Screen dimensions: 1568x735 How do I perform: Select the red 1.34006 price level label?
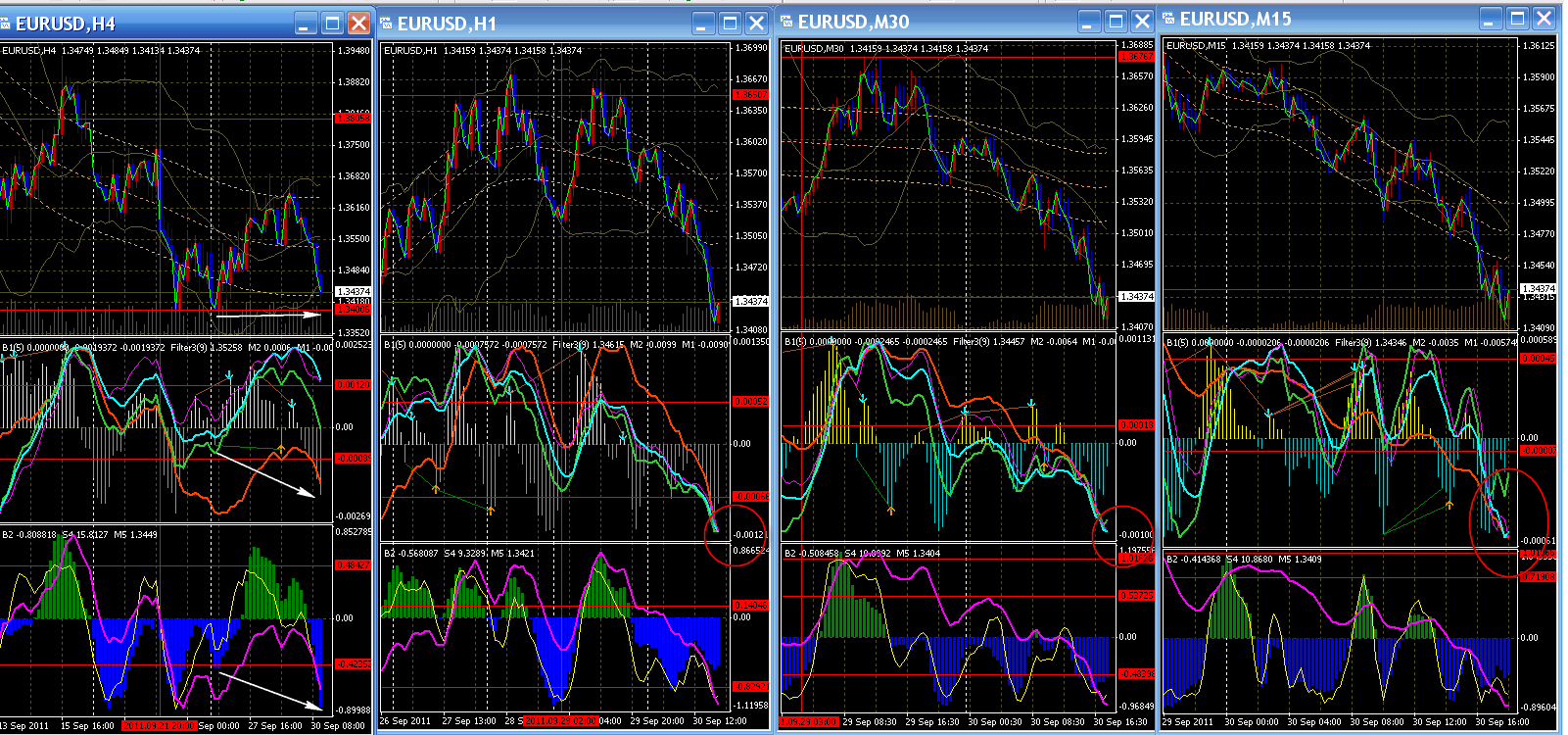coord(353,310)
